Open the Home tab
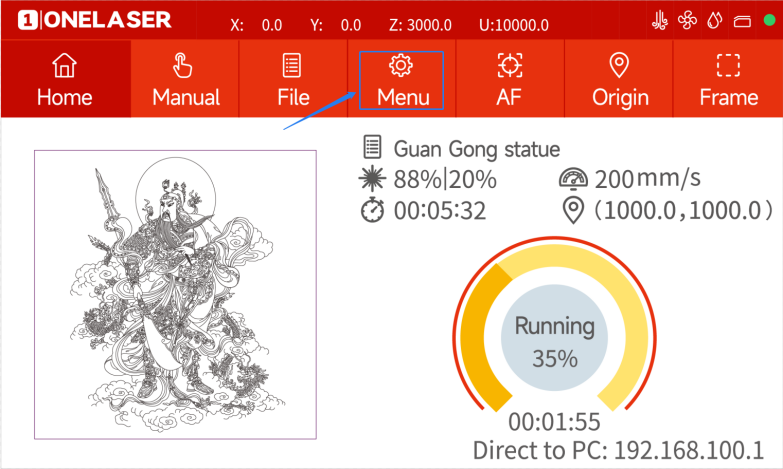The height and width of the screenshot is (469, 783). pyautogui.click(x=65, y=79)
